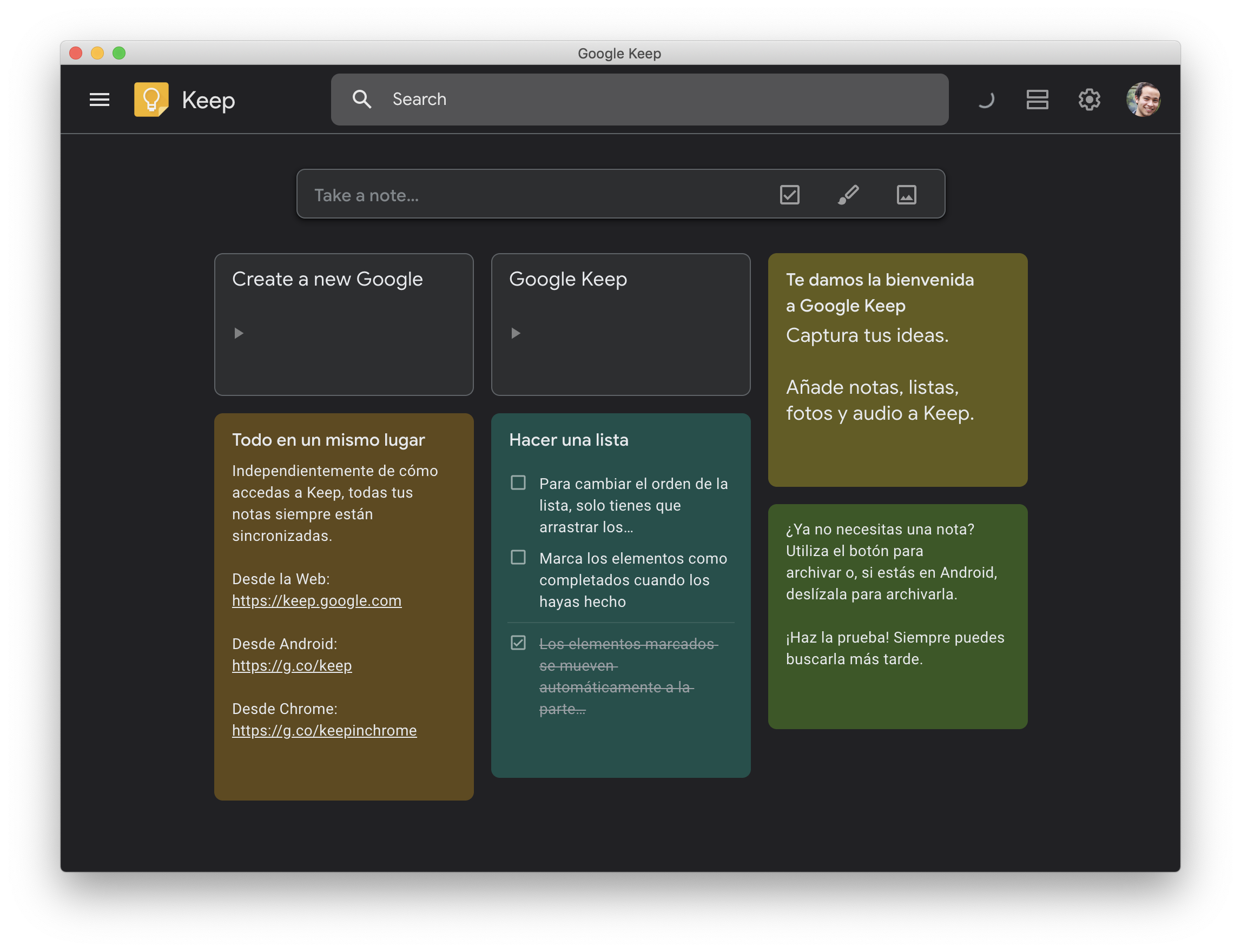Screen dimensions: 1241x952
Task: Expand triangle in 'Google Keep' note
Action: click(515, 333)
